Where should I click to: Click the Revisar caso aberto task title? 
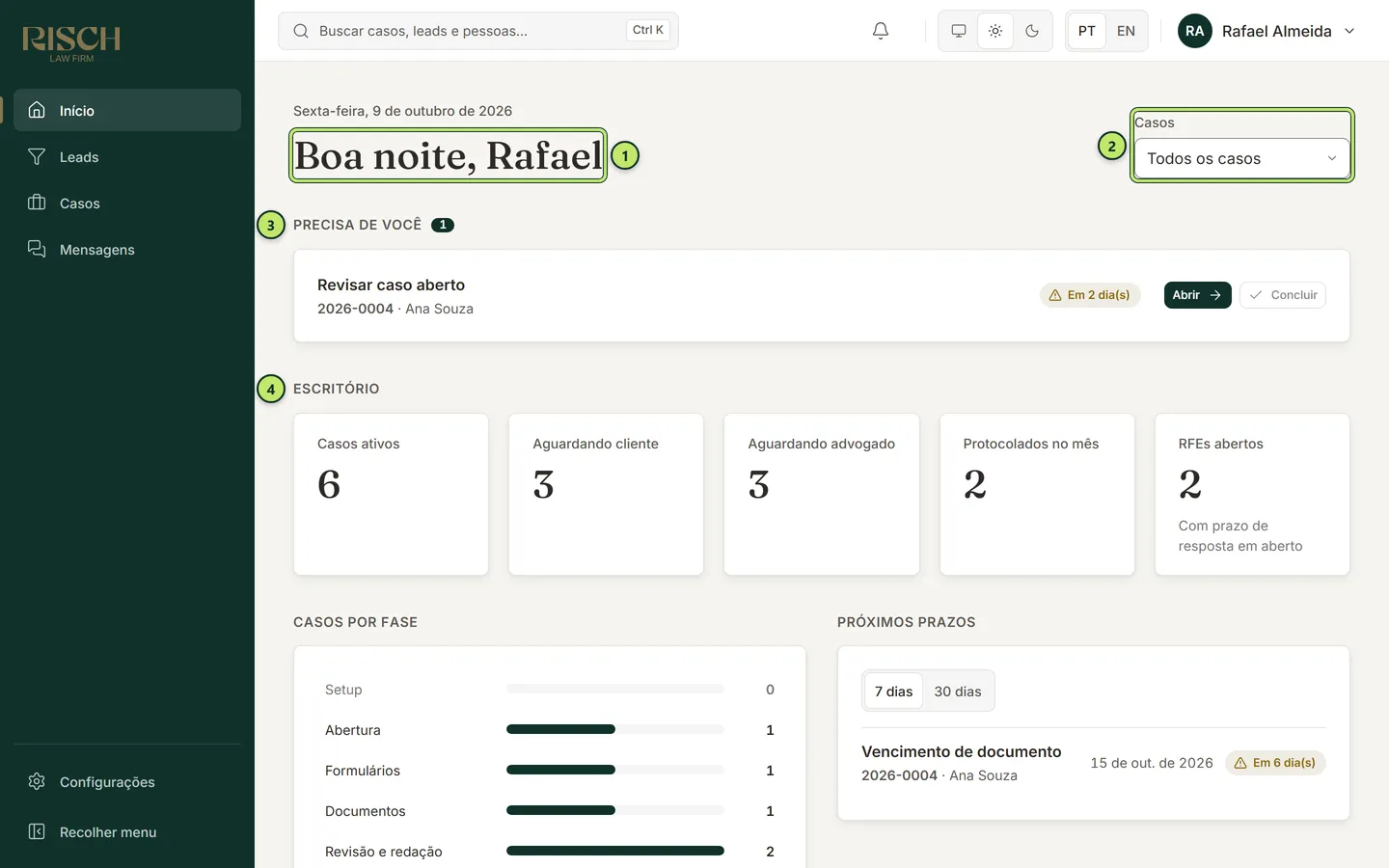[x=391, y=285]
